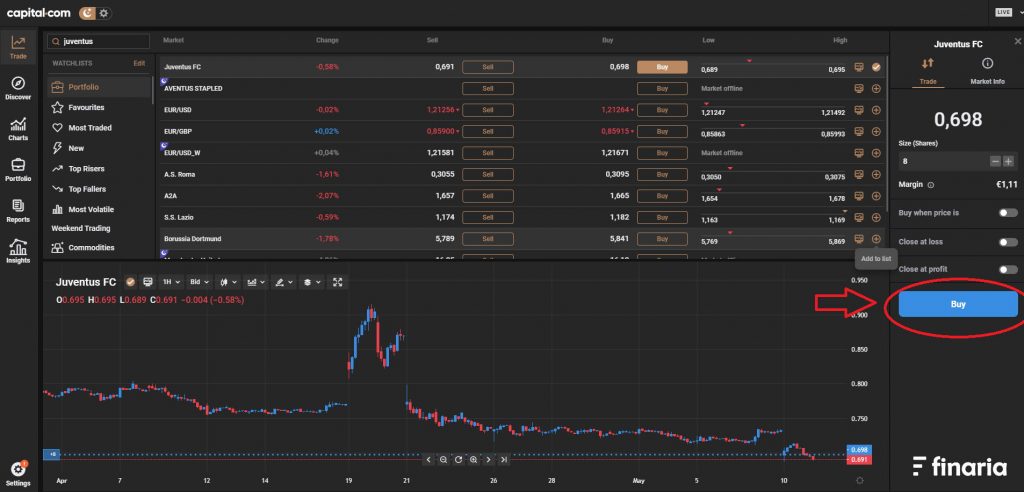Open the chart layers dropdown
The image size is (1024, 492).
pos(311,282)
